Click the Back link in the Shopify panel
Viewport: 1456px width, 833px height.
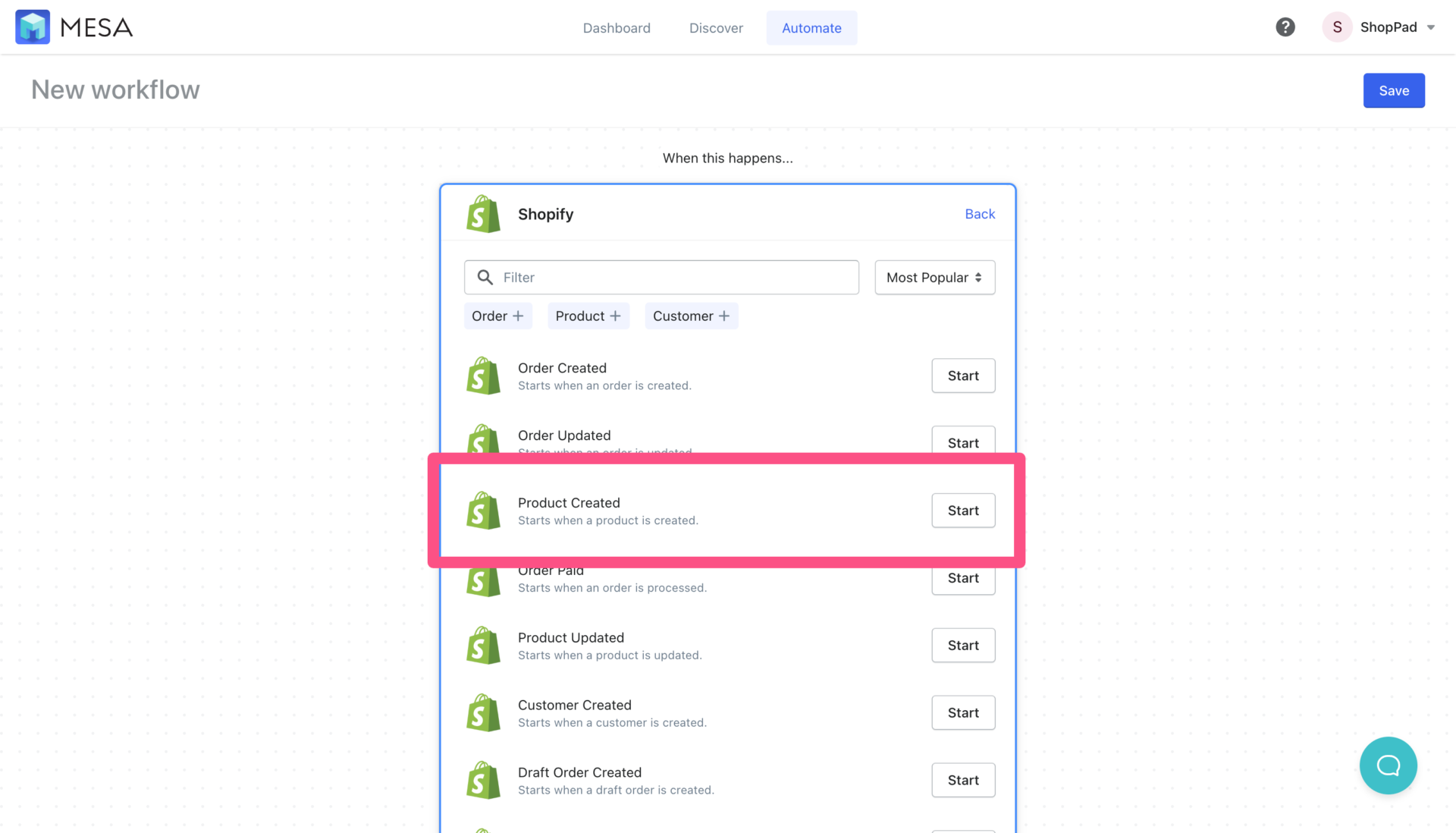(980, 213)
